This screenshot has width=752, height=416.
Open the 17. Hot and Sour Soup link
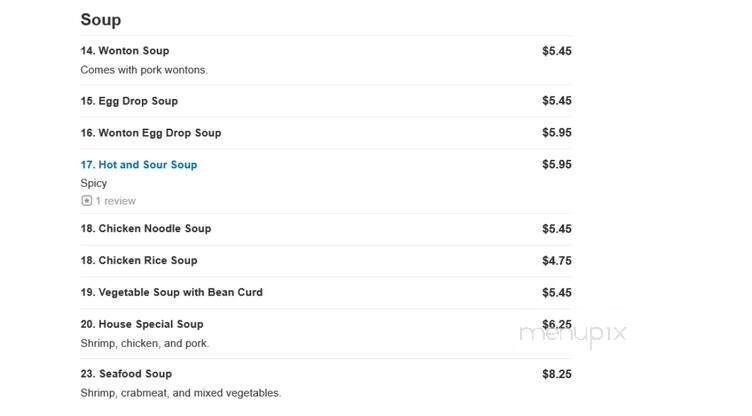[139, 165]
